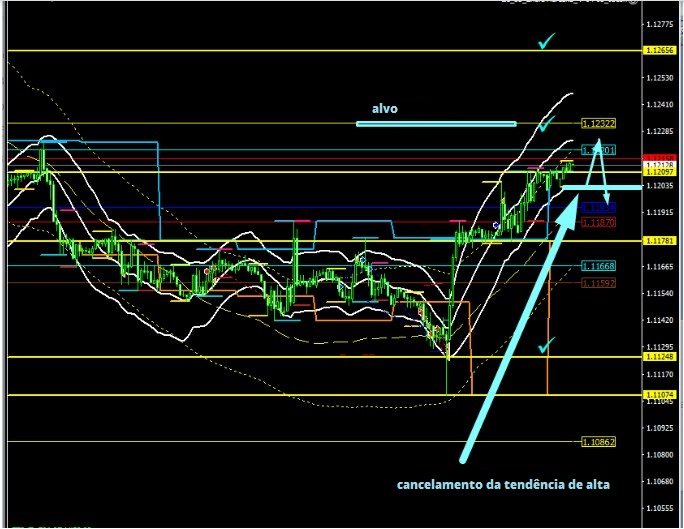684x529 pixels.
Task: Click the checkmark above the 1.11248 line
Action: coord(545,346)
